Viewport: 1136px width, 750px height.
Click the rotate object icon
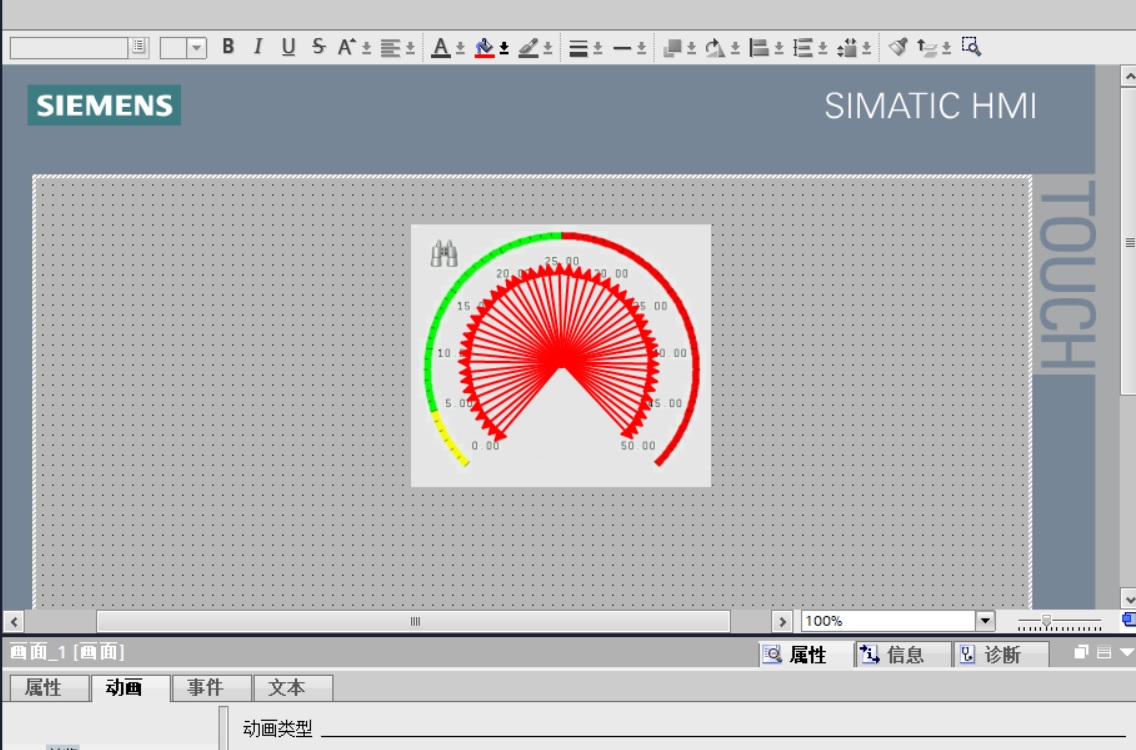click(x=714, y=47)
